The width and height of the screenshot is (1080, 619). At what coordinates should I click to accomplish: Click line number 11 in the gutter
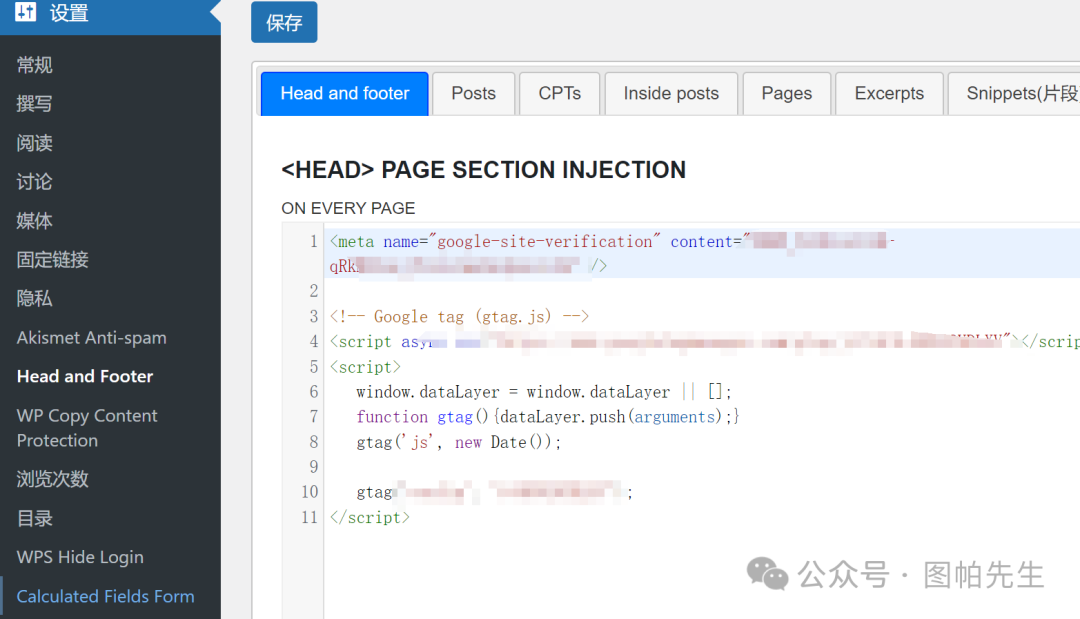[310, 517]
